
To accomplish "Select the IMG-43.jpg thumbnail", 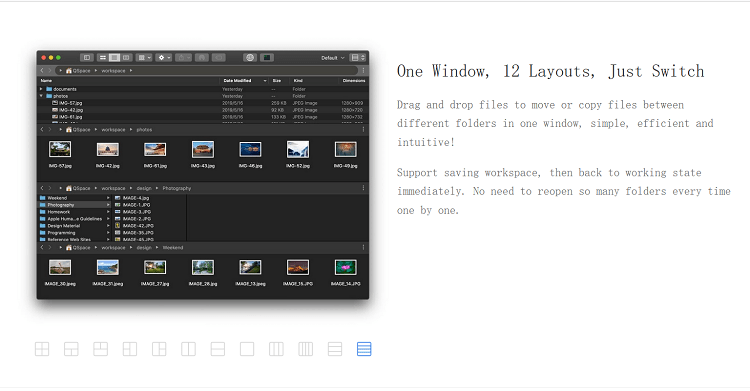I will tap(203, 149).
